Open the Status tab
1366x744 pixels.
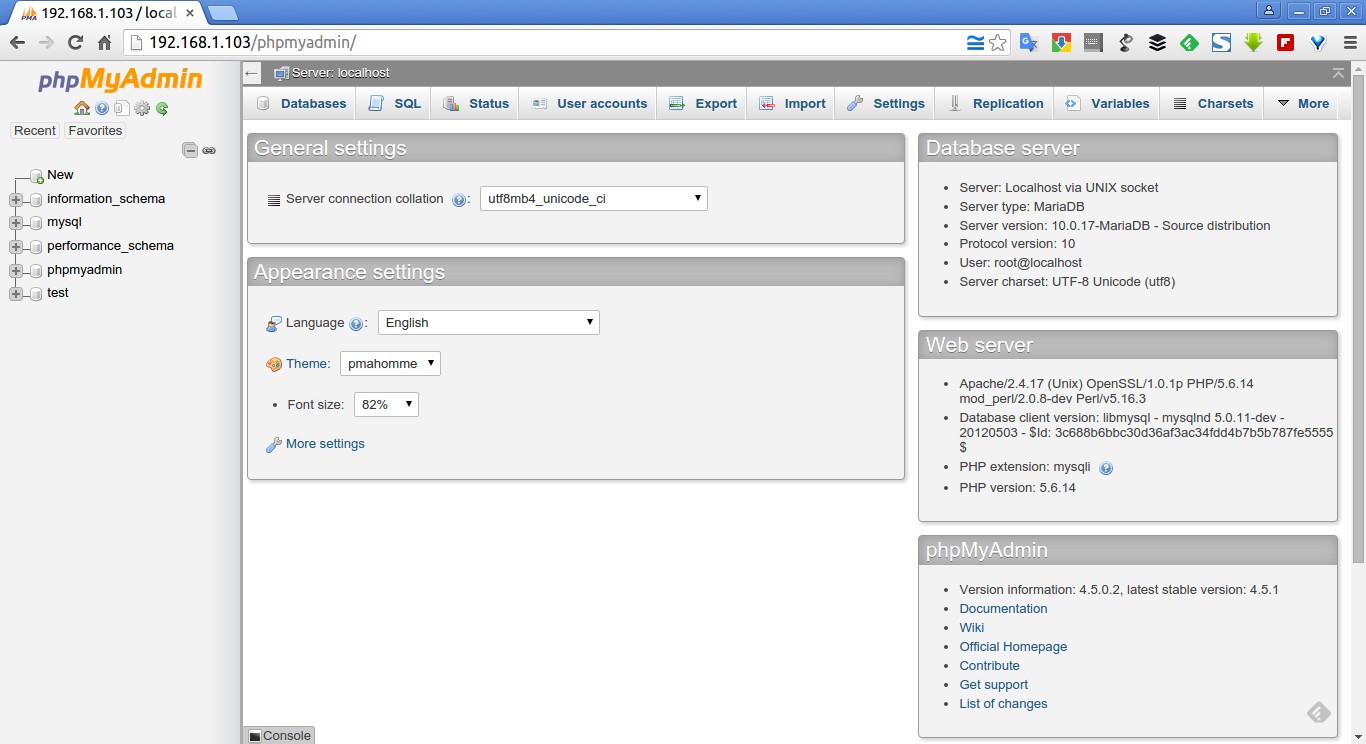475,103
